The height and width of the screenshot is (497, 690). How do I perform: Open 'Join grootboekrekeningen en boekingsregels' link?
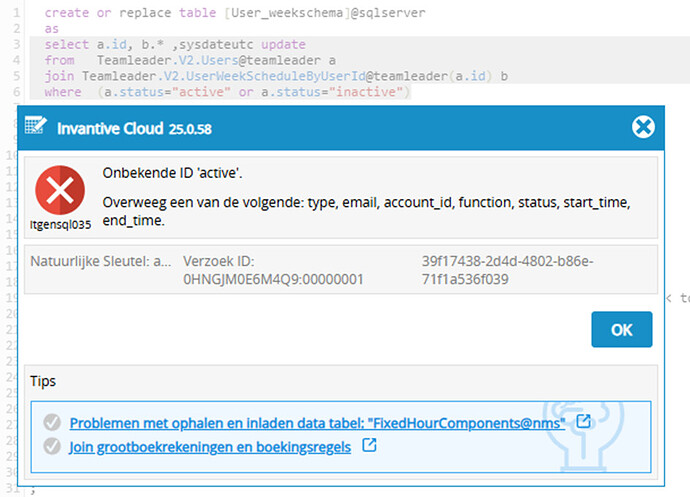coord(210,447)
